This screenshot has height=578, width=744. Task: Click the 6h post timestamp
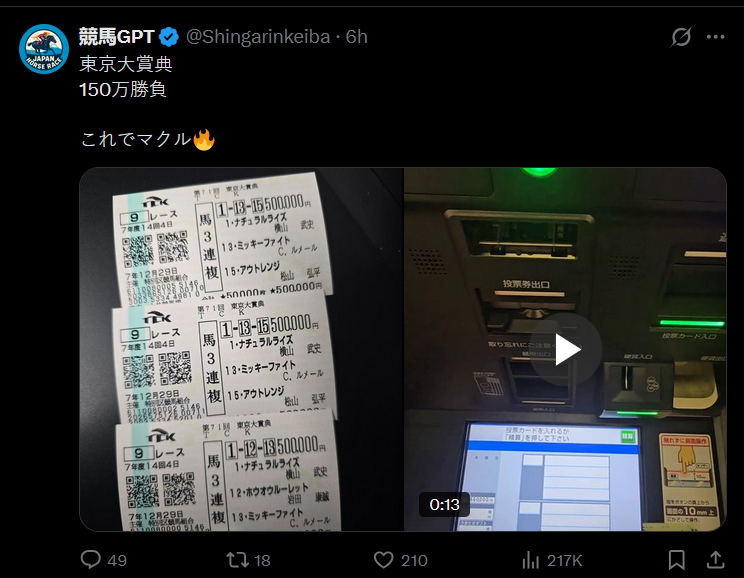[356, 37]
